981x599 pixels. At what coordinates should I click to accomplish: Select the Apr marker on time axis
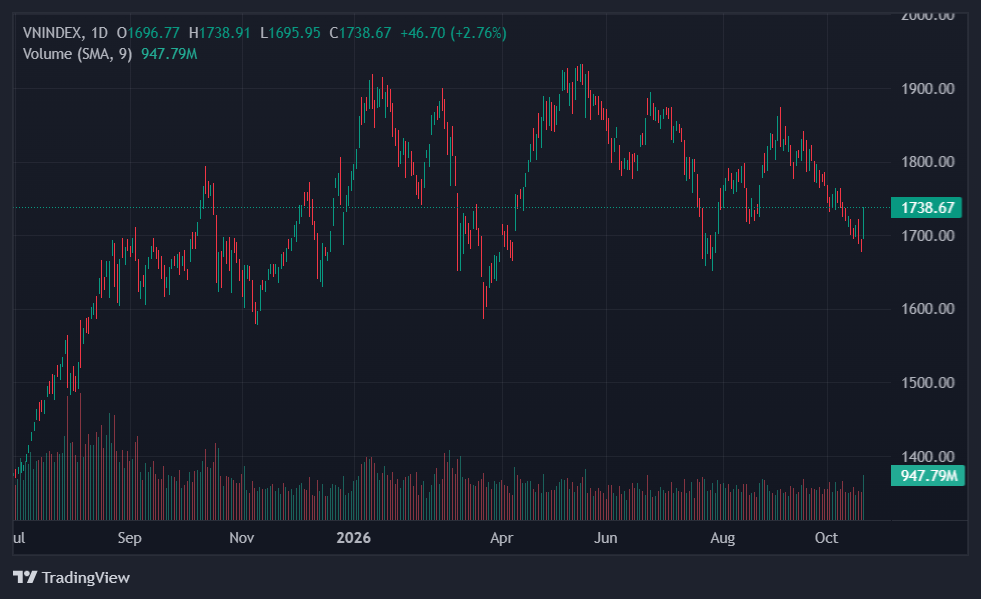pos(502,538)
